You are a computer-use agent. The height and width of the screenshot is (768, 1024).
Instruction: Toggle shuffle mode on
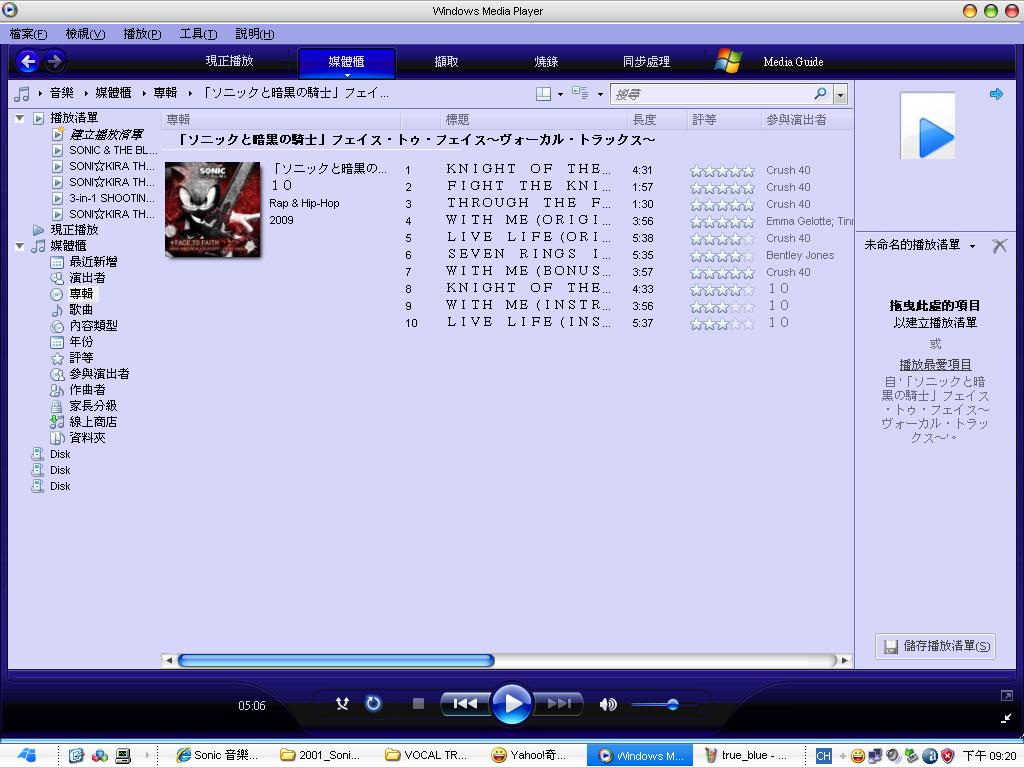pos(342,704)
